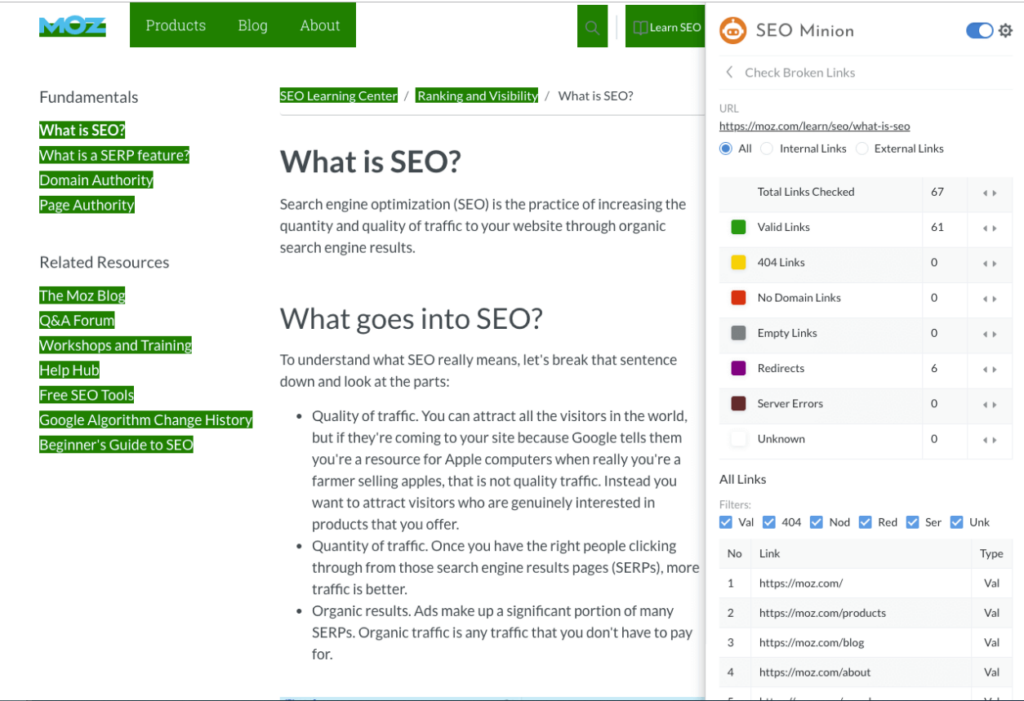Go back using the Check Broken Links chevron

pos(729,72)
